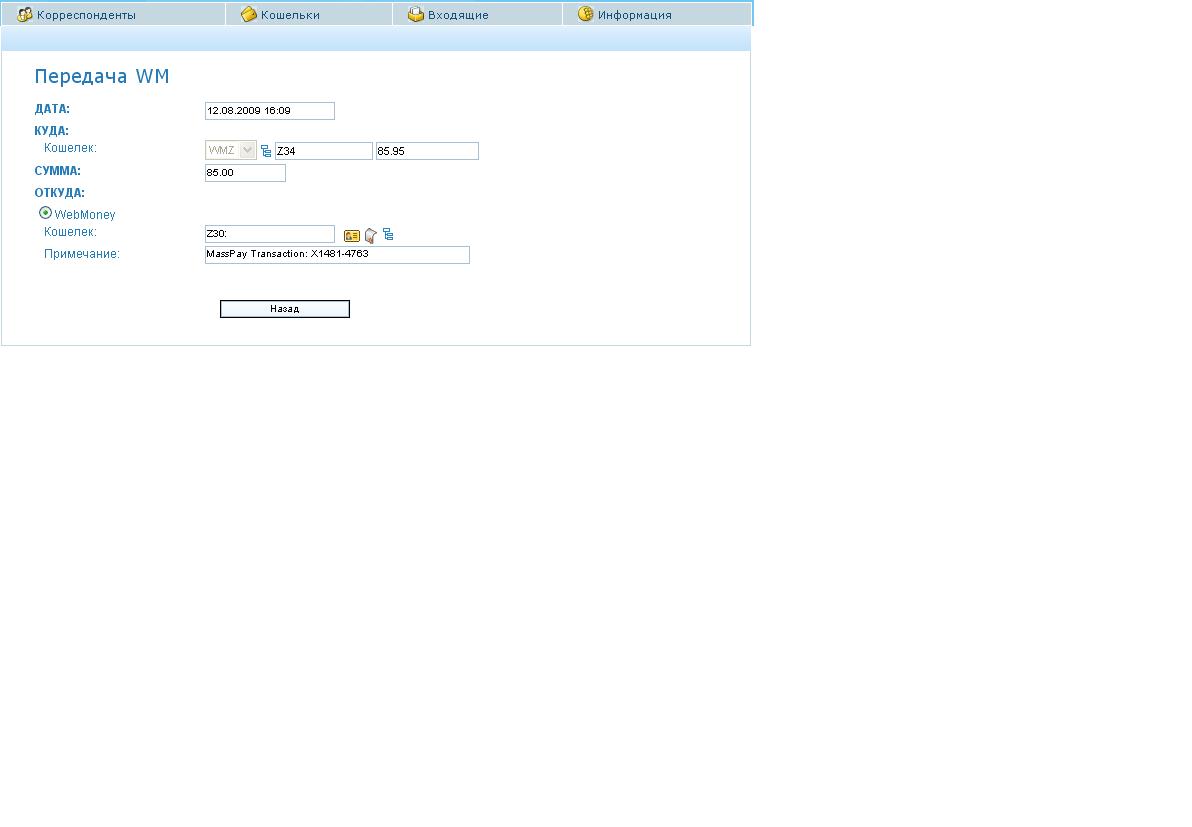Click the ДАТА: label
The width and height of the screenshot is (1192, 827).
[x=52, y=109]
